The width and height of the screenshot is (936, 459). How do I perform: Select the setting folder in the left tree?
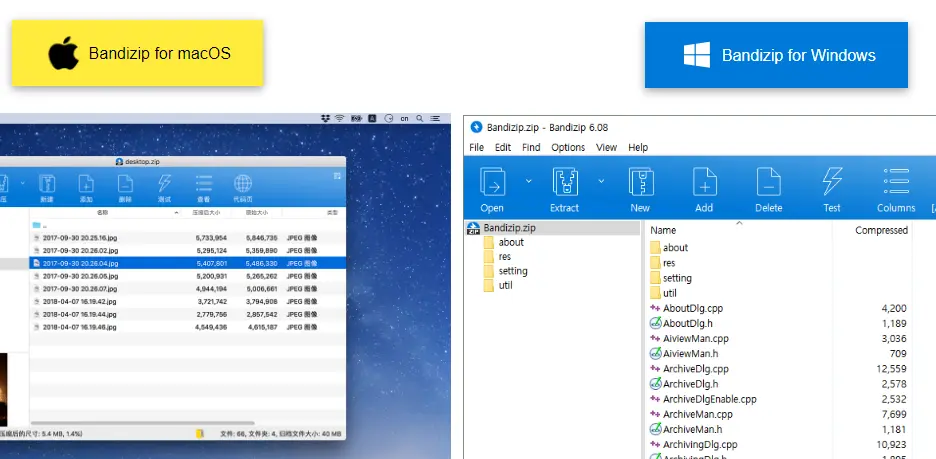point(513,271)
